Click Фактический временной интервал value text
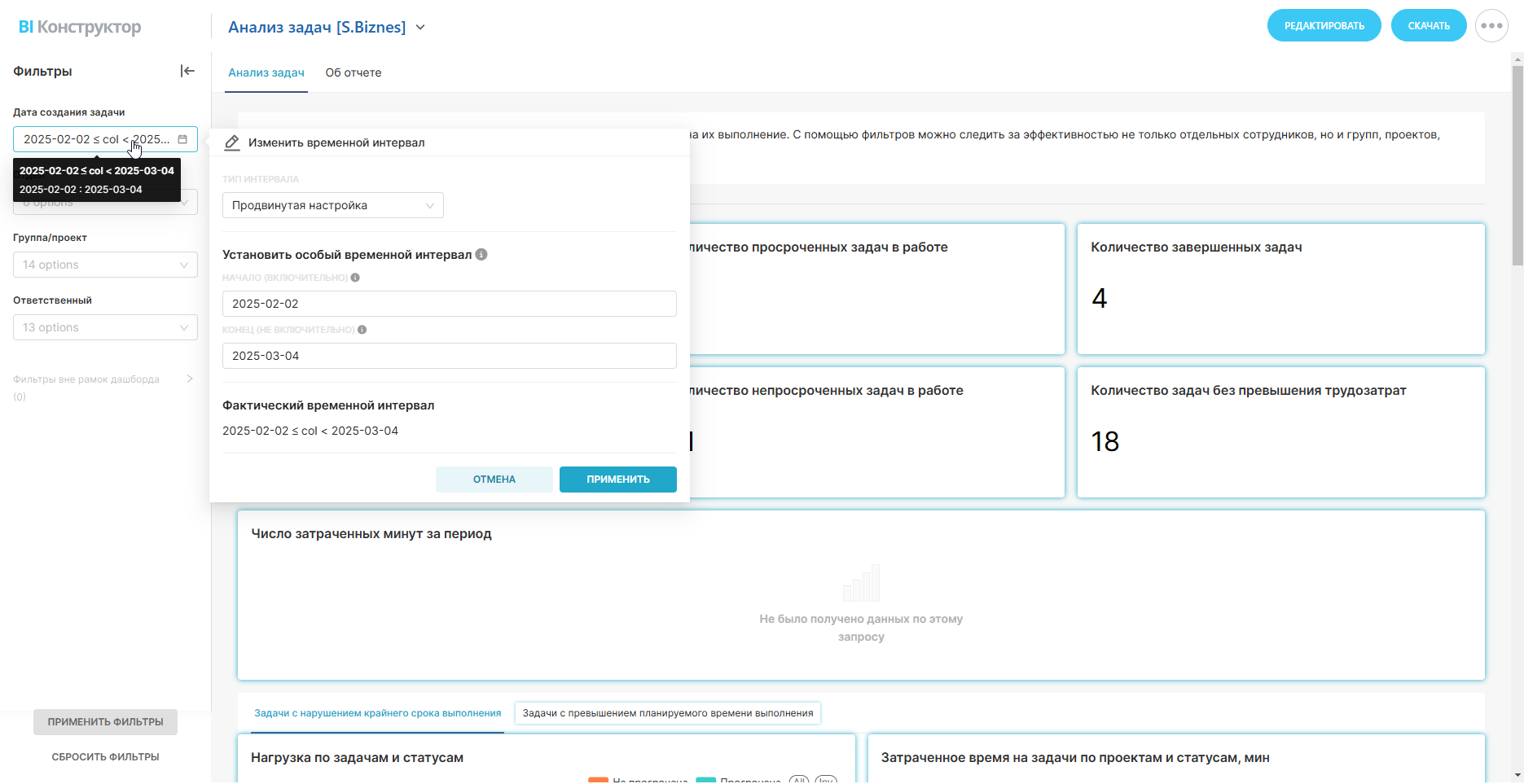The height and width of the screenshot is (784, 1524). click(310, 431)
